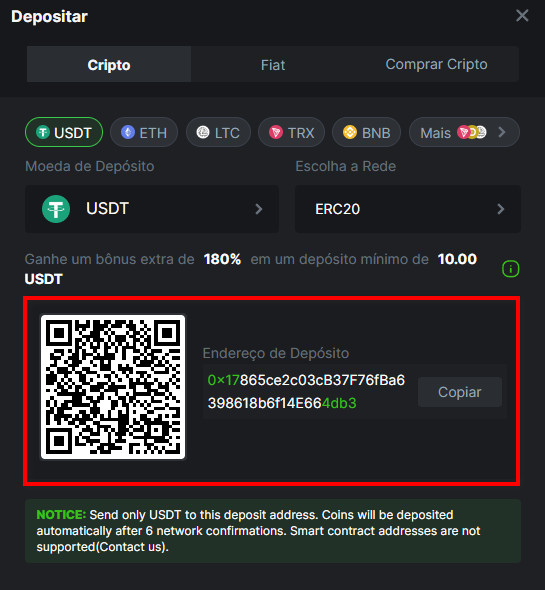545x590 pixels.
Task: Copy the deposit address with Copiar
Action: (460, 392)
